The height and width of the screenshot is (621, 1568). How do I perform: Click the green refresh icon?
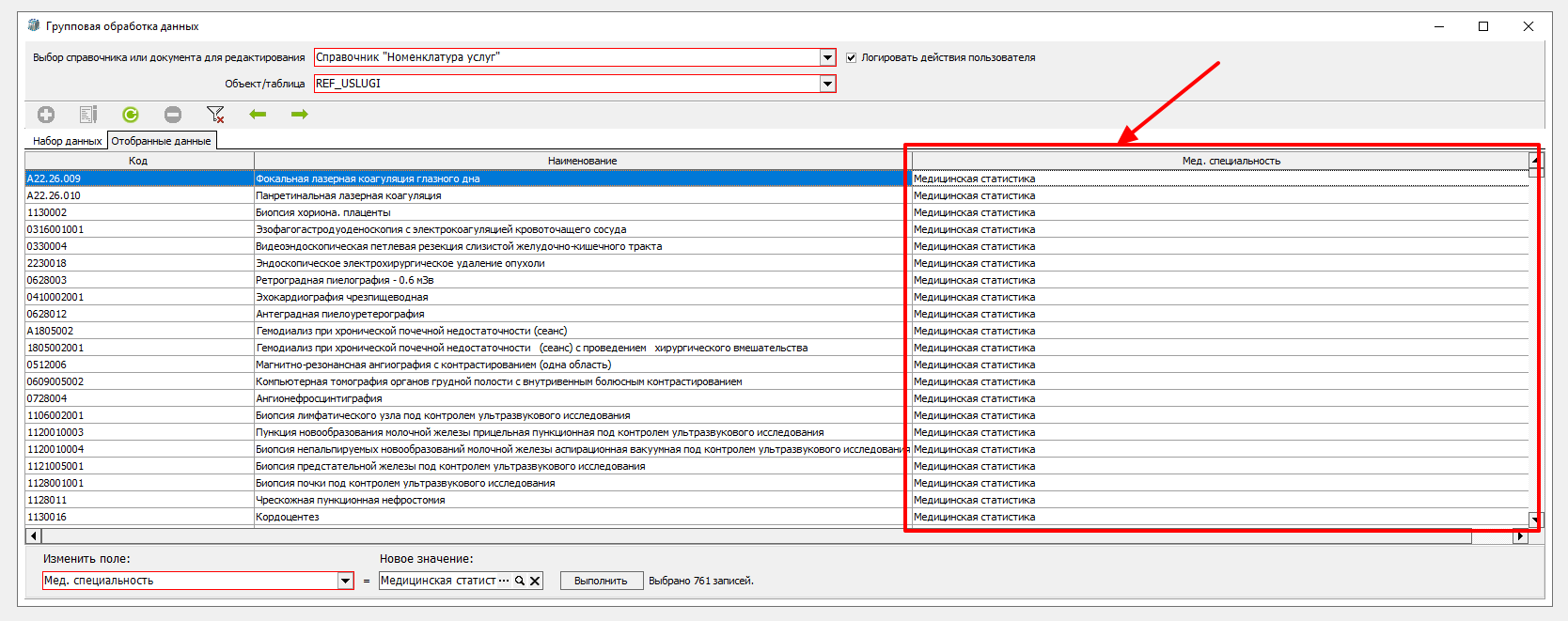(x=131, y=115)
